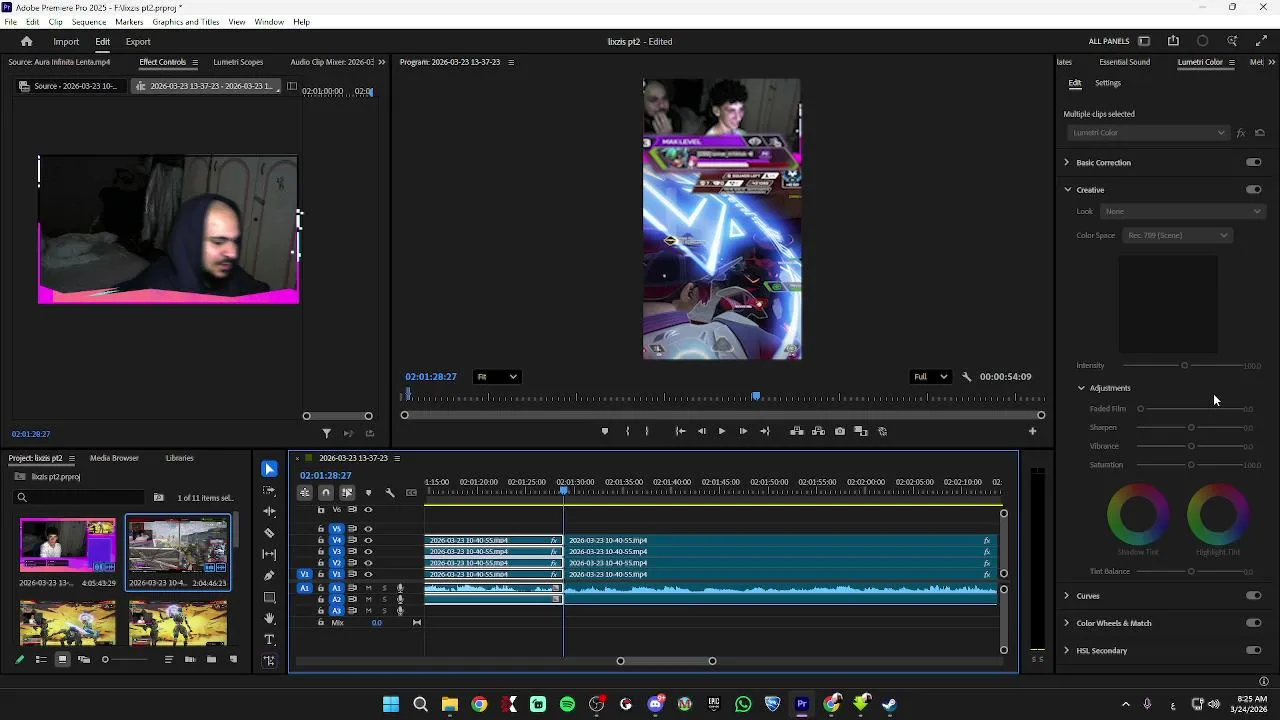The image size is (1280, 720).
Task: Open Program monitor wrench settings
Action: (966, 377)
